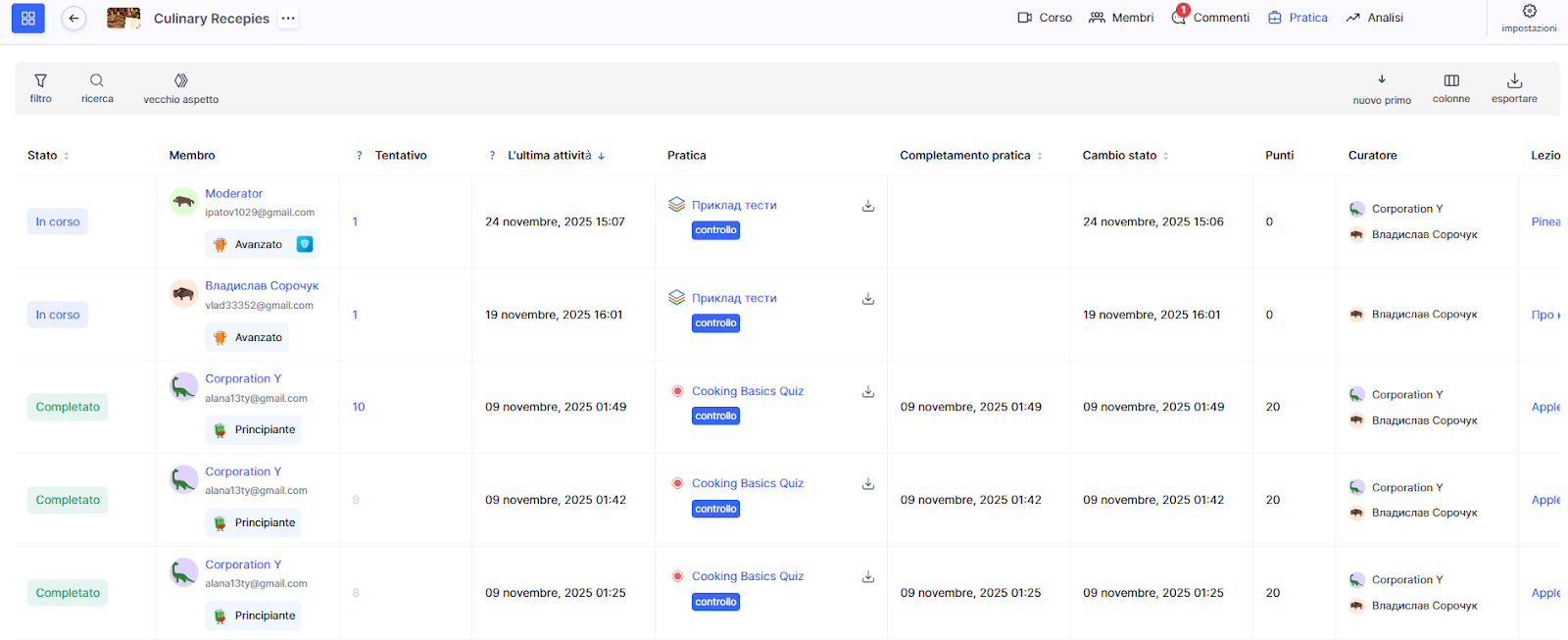Viewport: 1568px width, 640px height.
Task: Open Commenti with notification badge
Action: click(1210, 18)
